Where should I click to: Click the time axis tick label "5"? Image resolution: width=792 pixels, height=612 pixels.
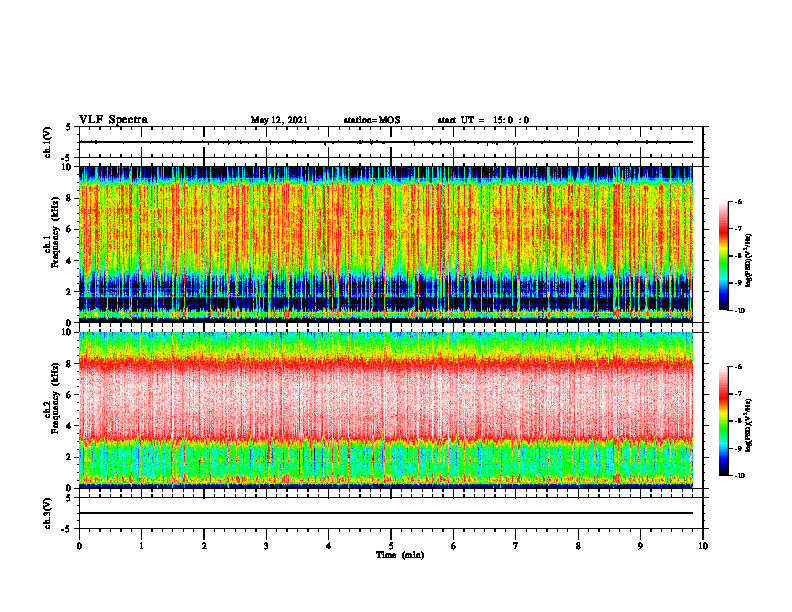pos(391,546)
